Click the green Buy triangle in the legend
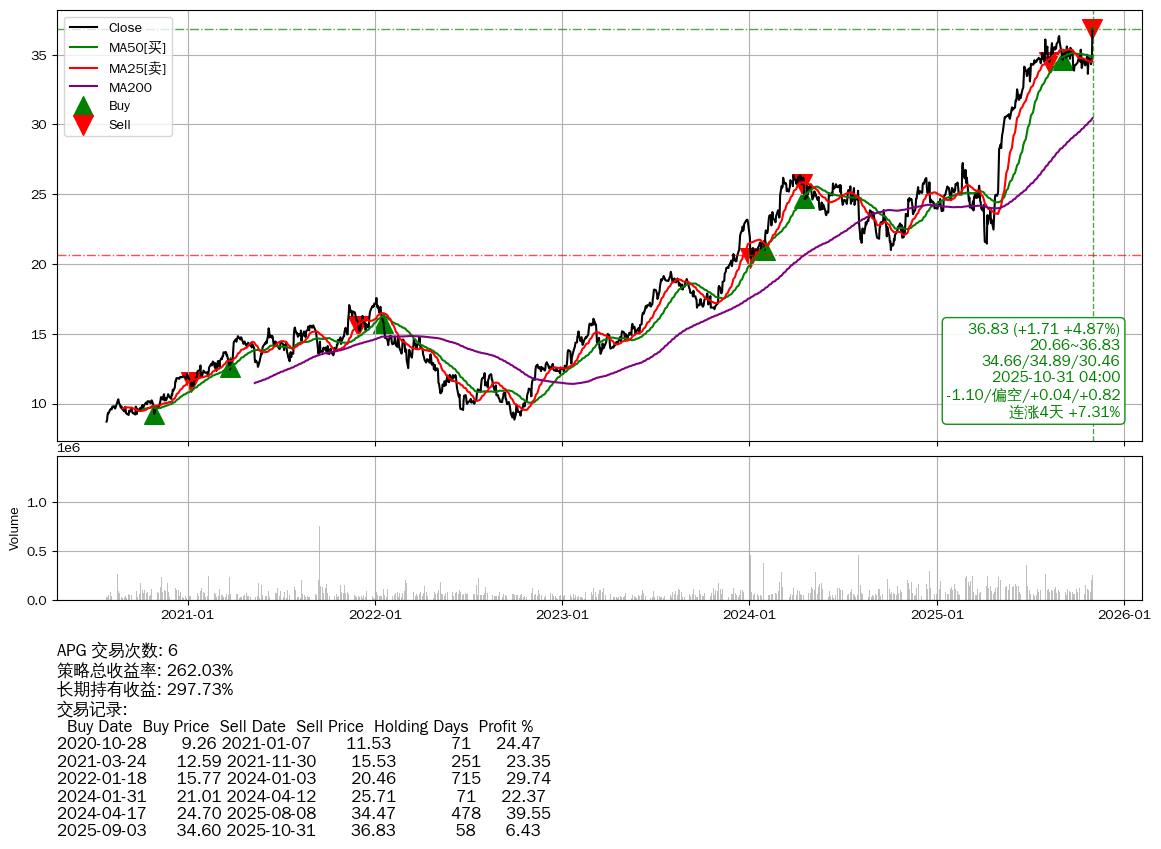Viewport: 1161px width, 849px height. coord(84,106)
